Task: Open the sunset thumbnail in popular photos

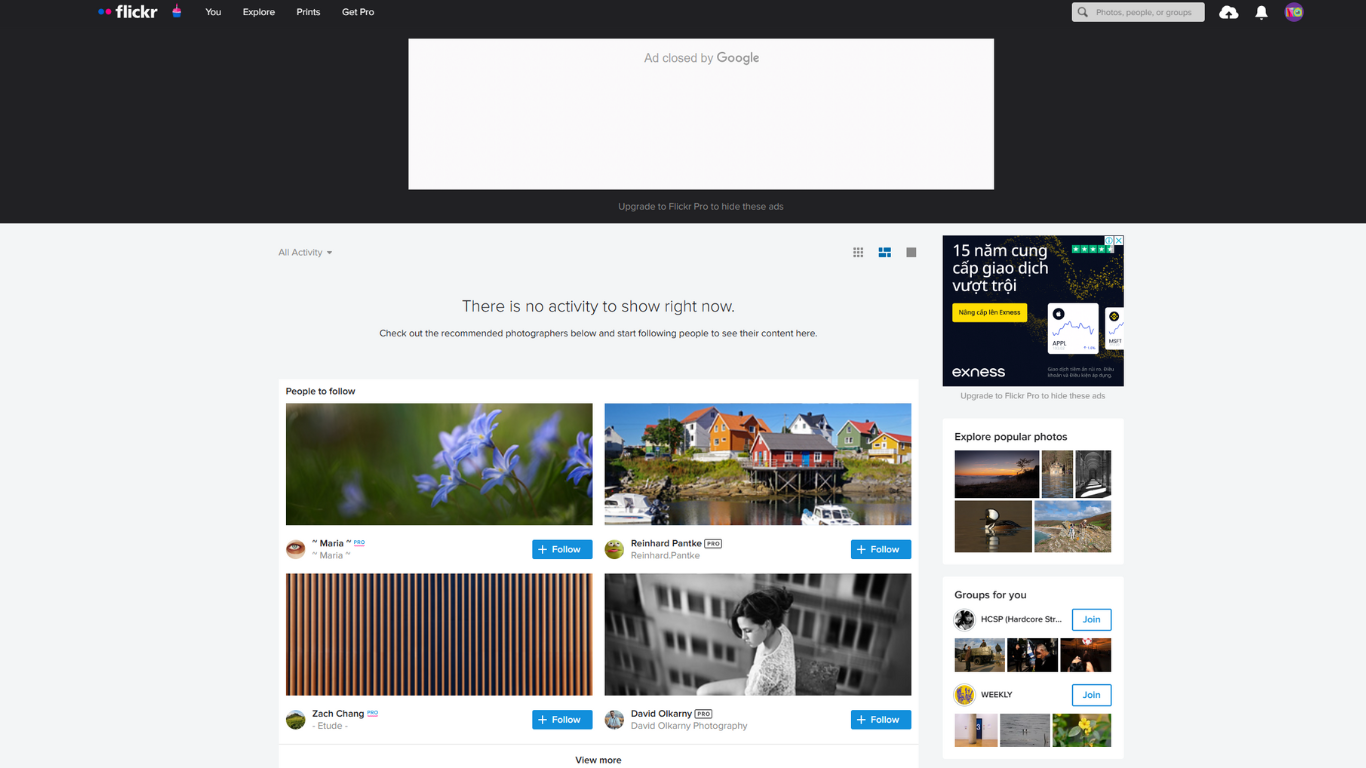Action: pyautogui.click(x=996, y=474)
